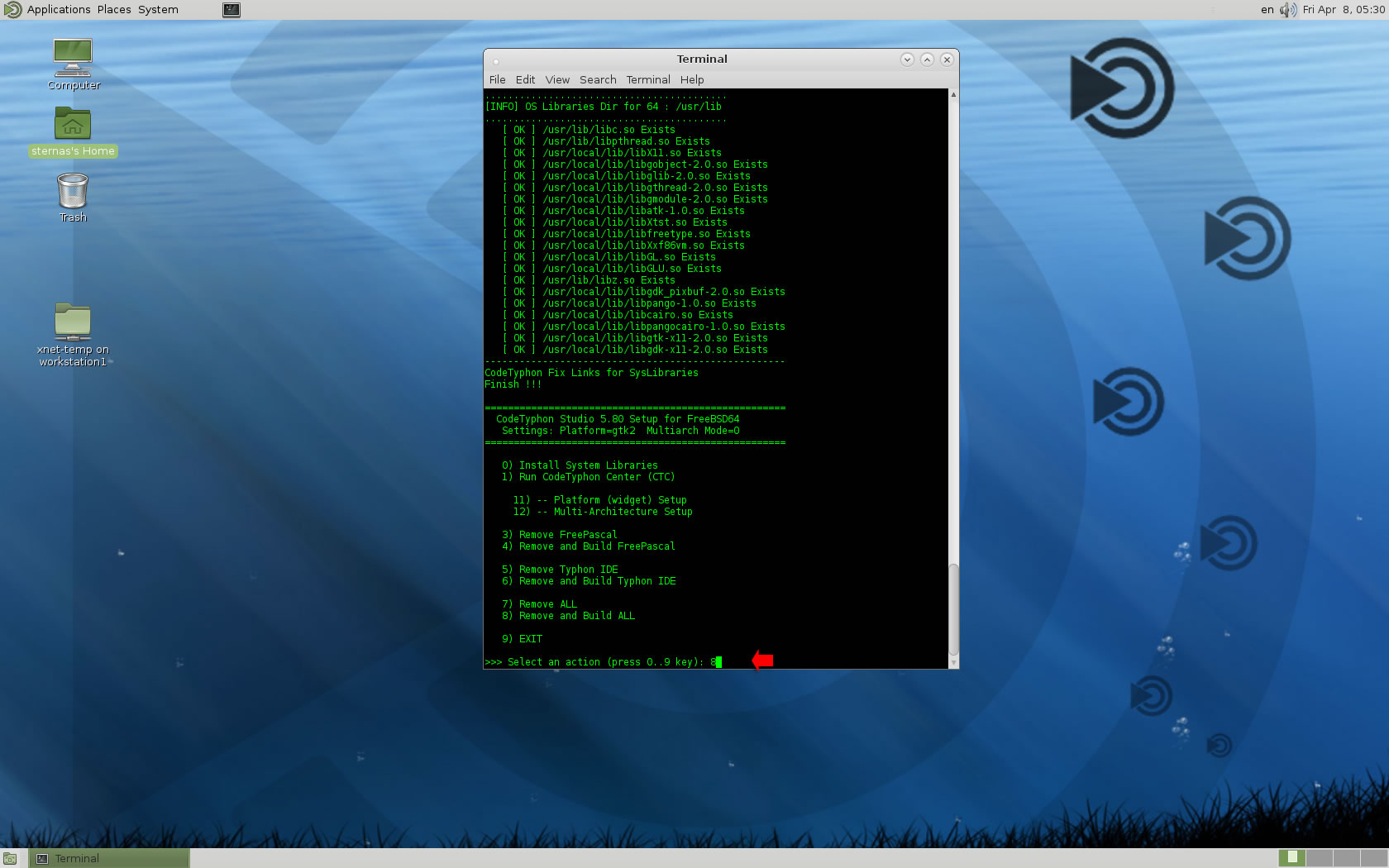Minimize the Terminal window

click(x=907, y=60)
